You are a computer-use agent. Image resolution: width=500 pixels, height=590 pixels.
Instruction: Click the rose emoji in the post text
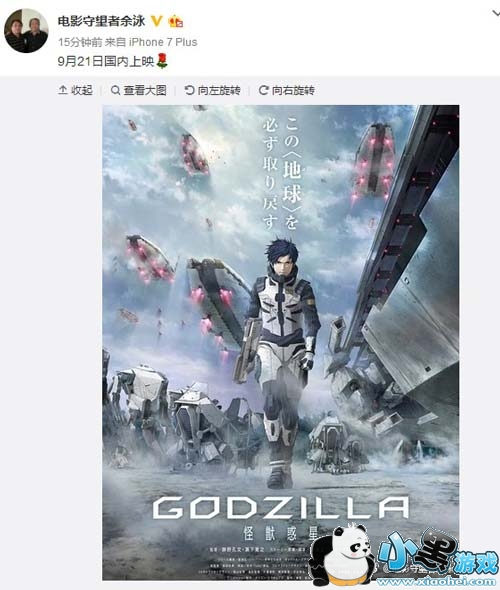click(x=162, y=61)
